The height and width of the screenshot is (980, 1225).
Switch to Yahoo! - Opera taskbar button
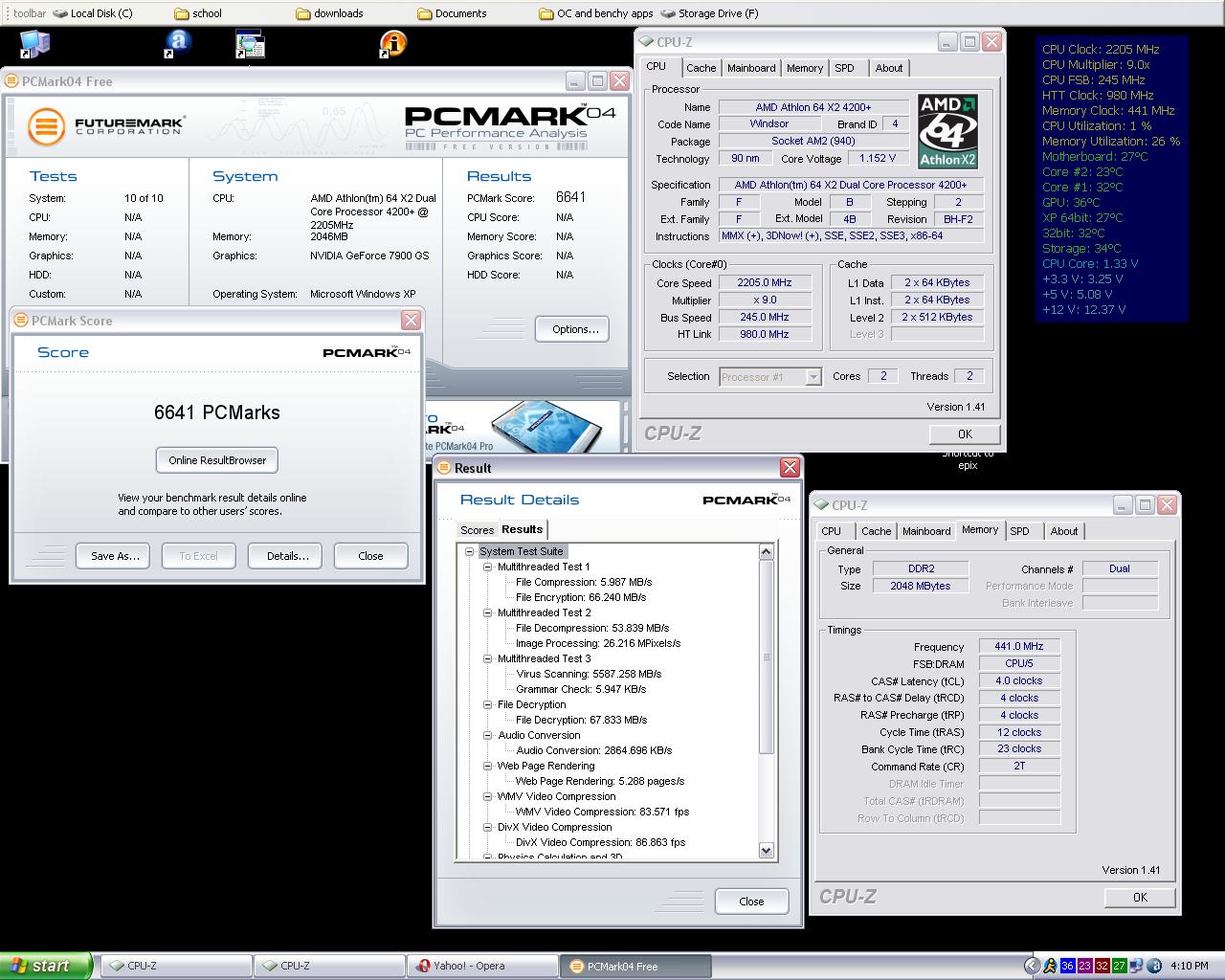coord(481,966)
